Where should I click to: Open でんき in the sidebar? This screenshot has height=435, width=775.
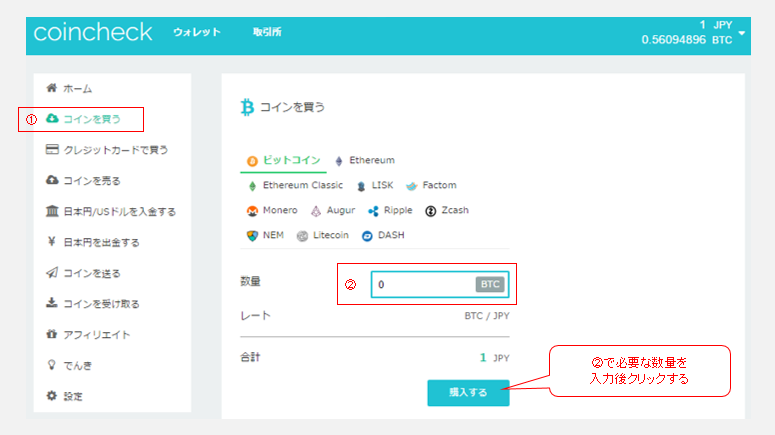78,366
